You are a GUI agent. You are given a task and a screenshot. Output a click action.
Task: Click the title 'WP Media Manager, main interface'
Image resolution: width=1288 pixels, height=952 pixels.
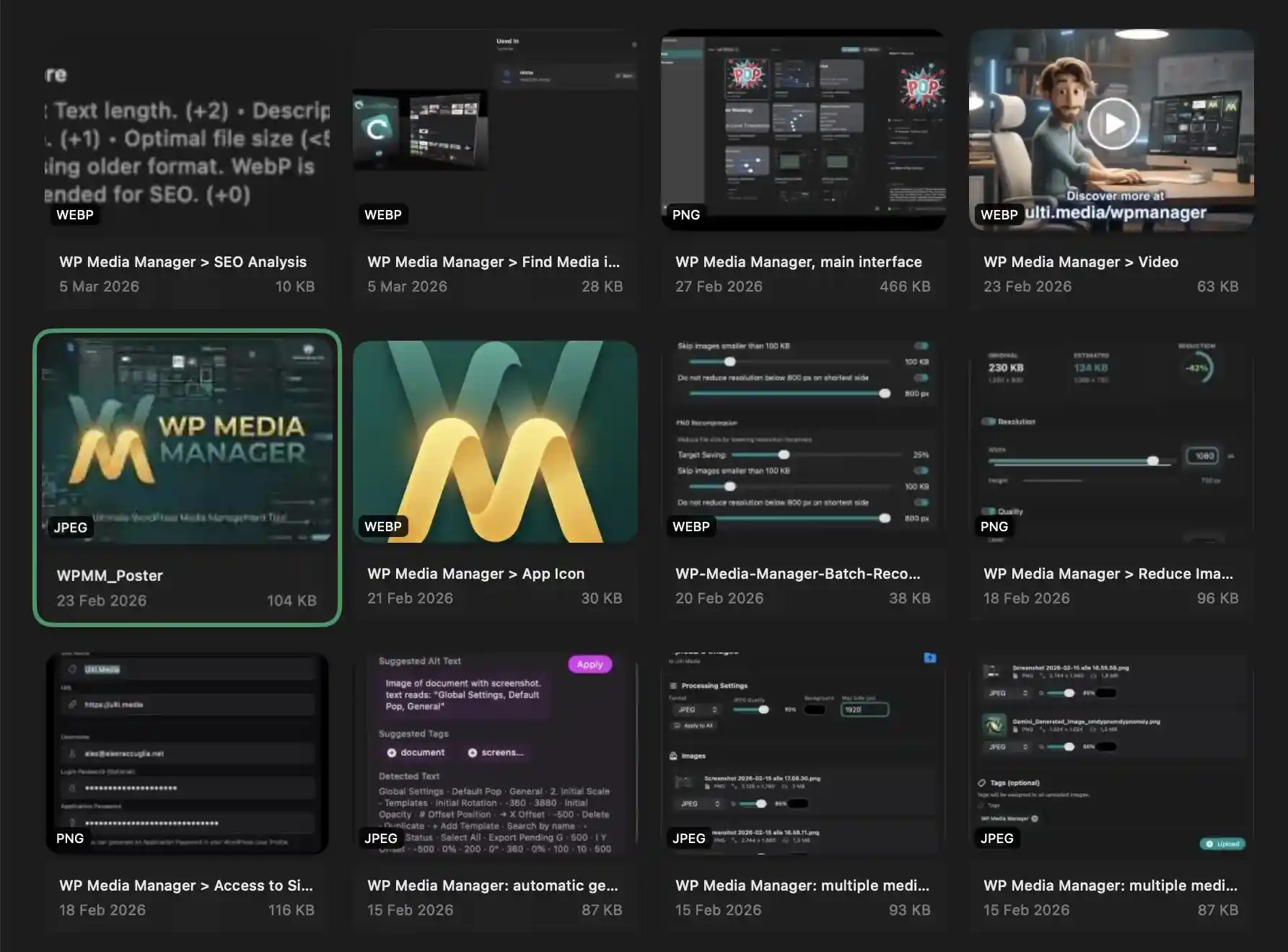799,262
